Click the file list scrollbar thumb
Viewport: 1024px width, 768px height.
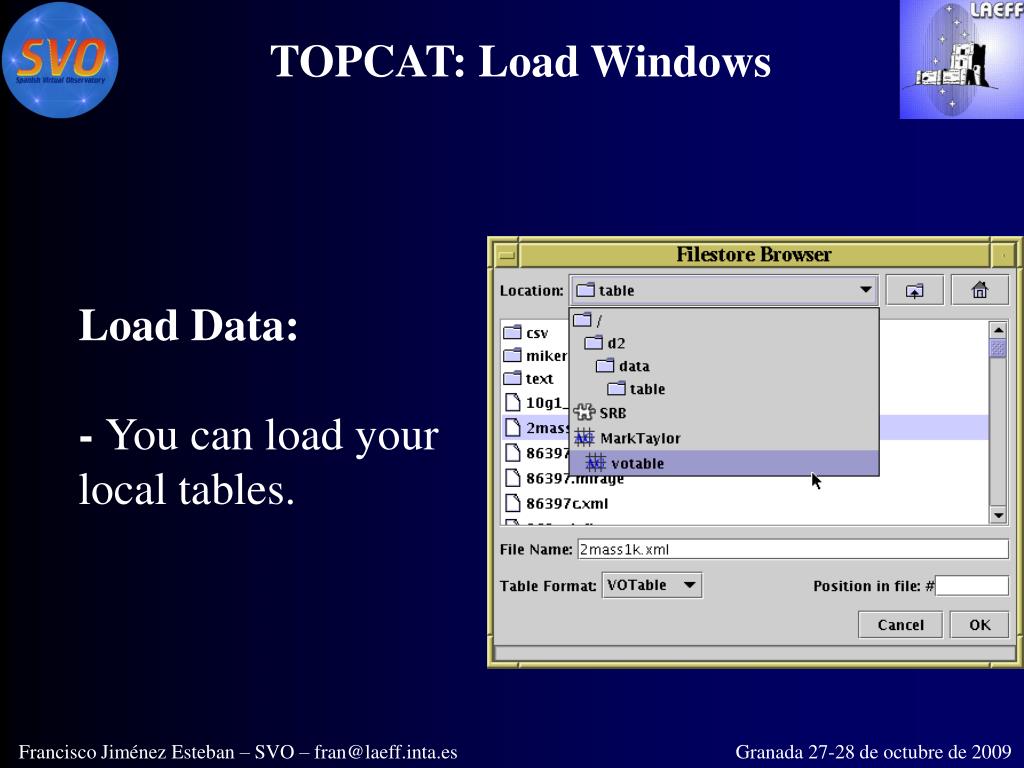[997, 347]
